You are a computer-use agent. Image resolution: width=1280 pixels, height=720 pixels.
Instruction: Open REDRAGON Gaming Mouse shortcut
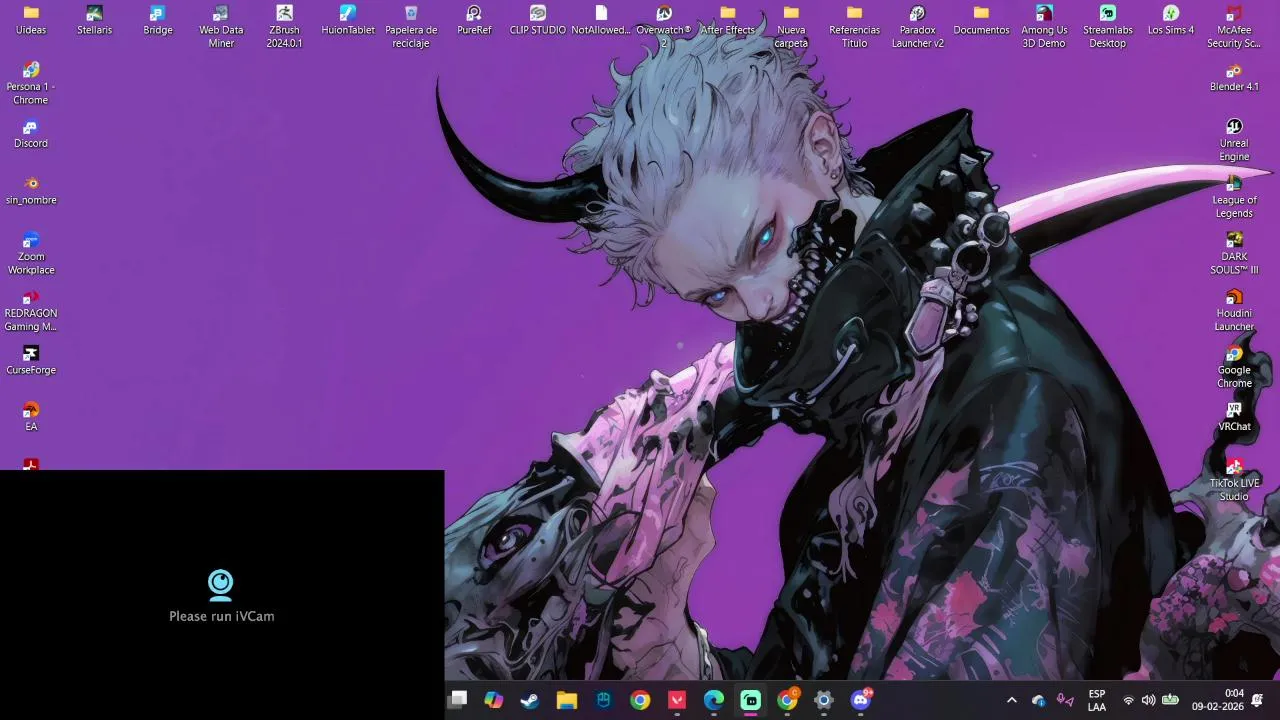click(x=31, y=310)
